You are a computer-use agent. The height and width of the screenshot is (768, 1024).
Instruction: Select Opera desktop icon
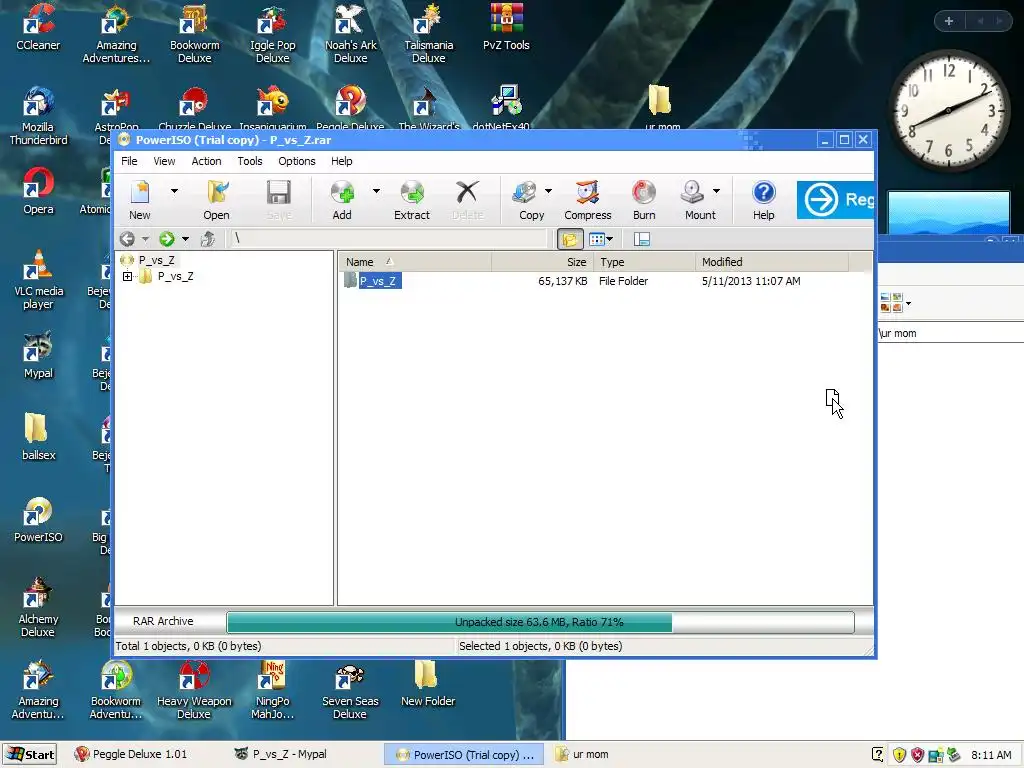[x=39, y=191]
